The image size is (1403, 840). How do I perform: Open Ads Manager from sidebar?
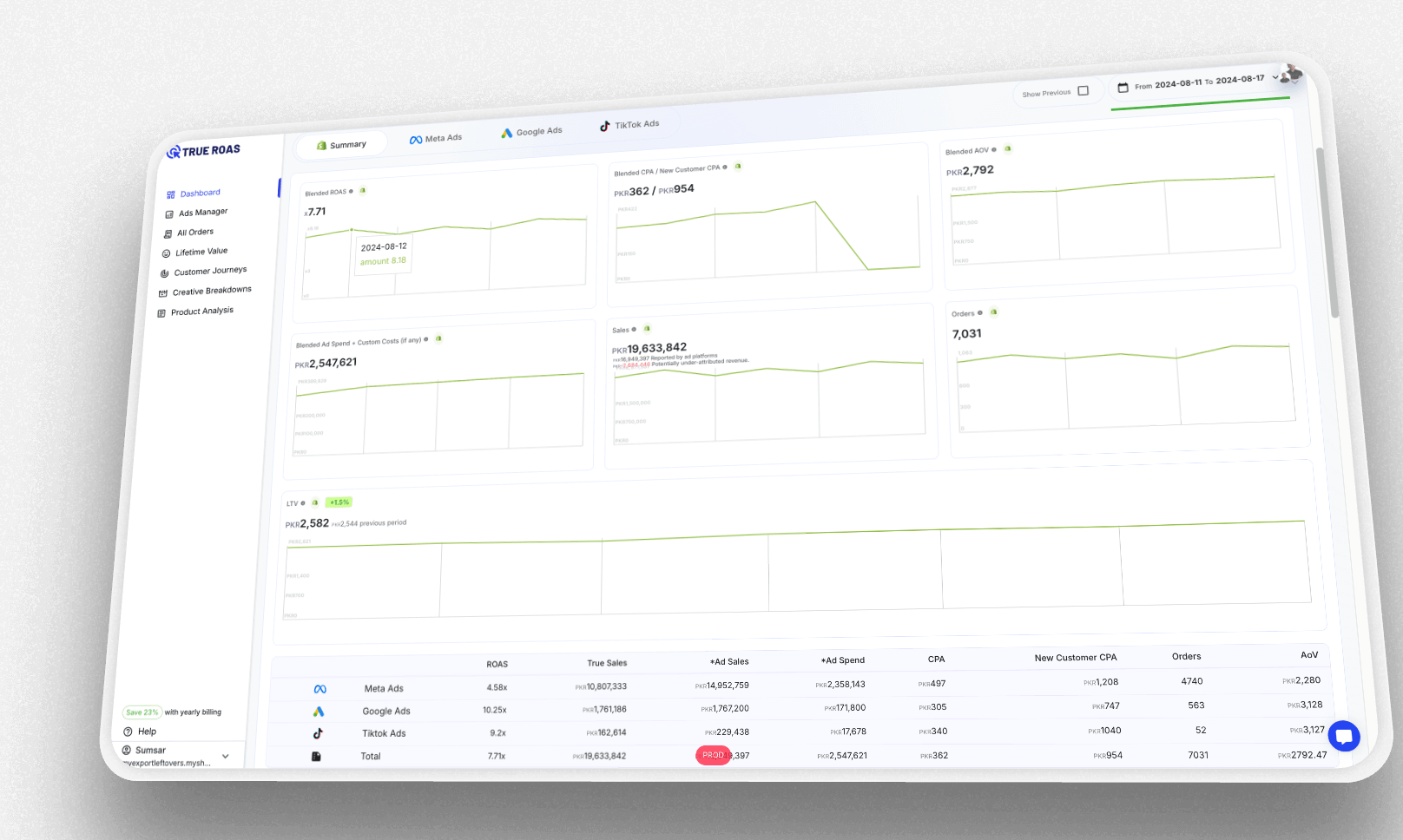[196, 213]
